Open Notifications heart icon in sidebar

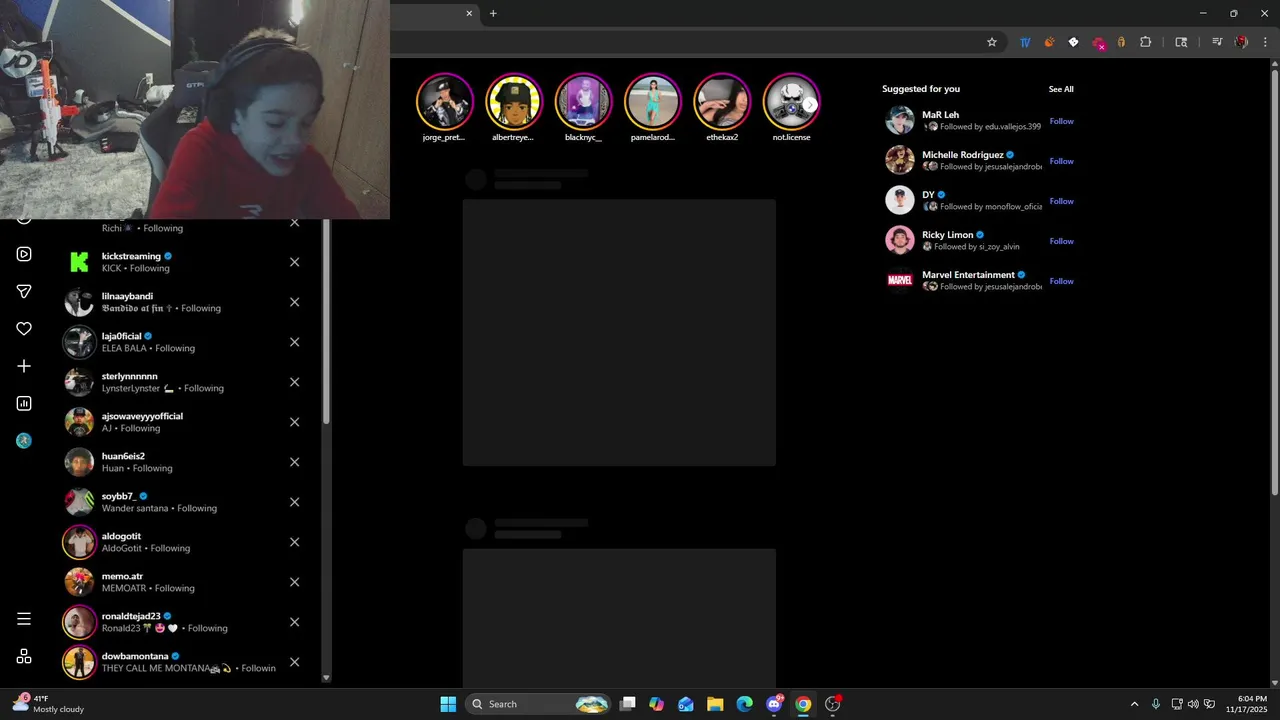click(24, 329)
